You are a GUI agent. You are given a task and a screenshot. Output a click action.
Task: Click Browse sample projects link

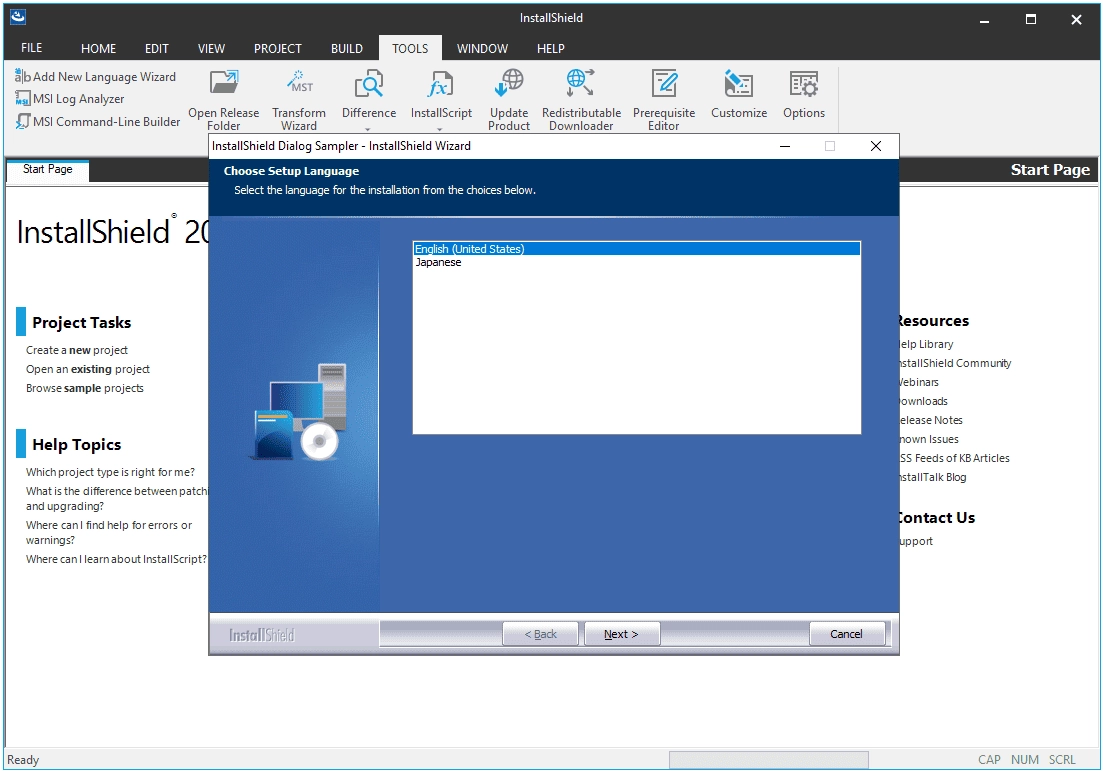[x=84, y=388]
